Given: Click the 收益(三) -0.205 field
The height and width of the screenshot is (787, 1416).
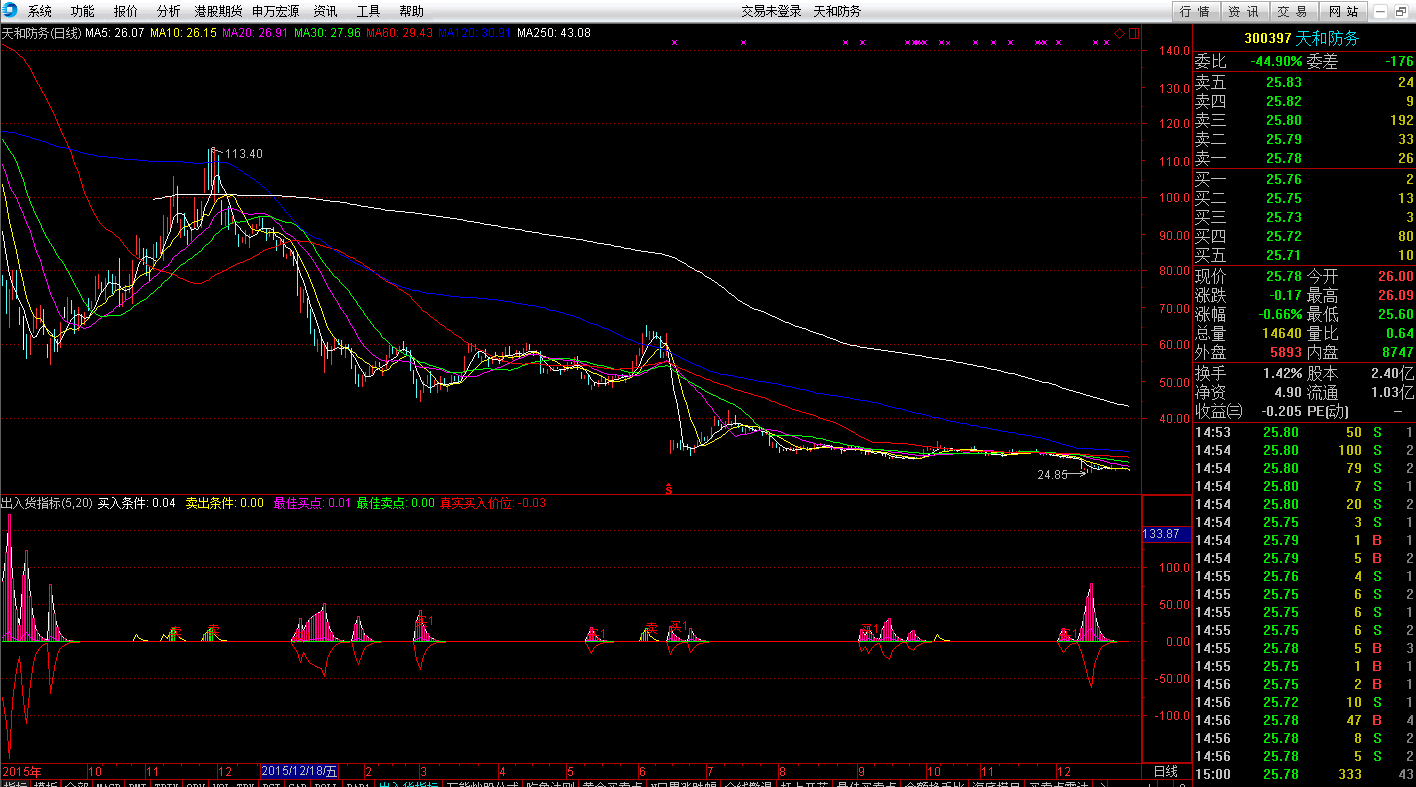Looking at the screenshot, I should (1249, 411).
